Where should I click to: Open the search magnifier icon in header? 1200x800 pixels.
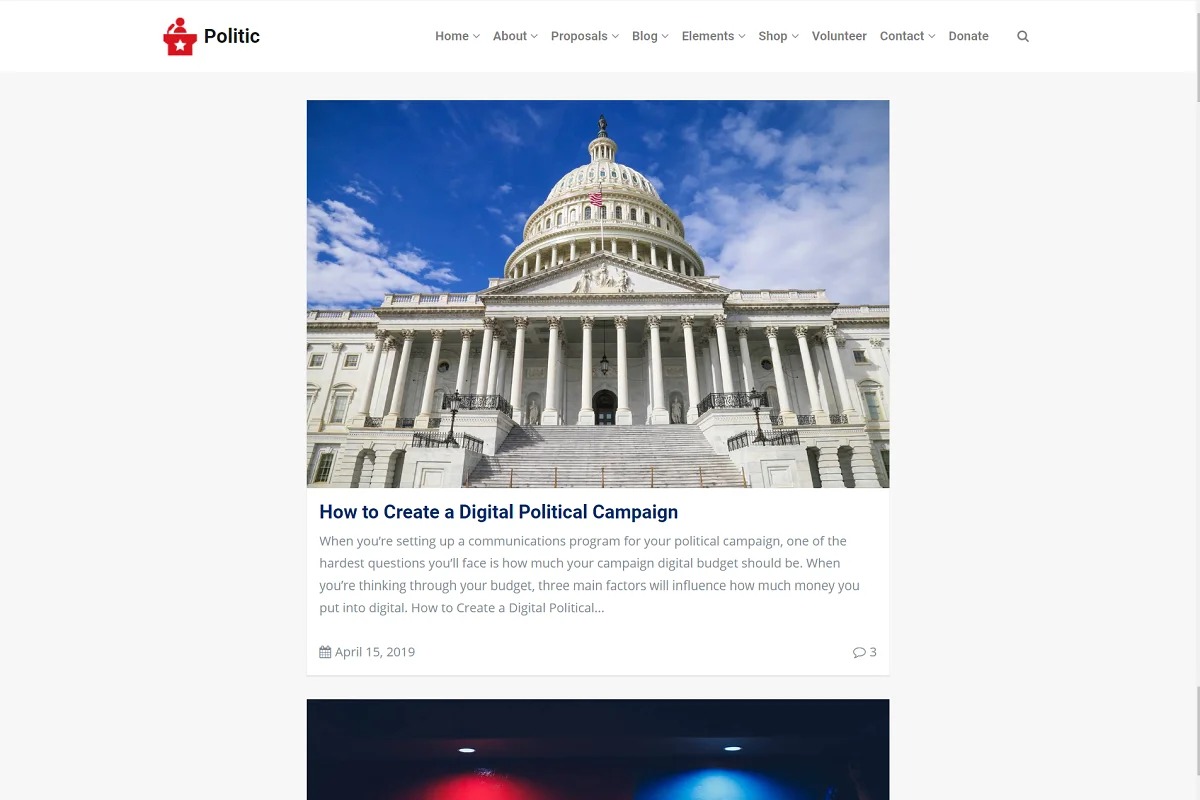pyautogui.click(x=1023, y=36)
